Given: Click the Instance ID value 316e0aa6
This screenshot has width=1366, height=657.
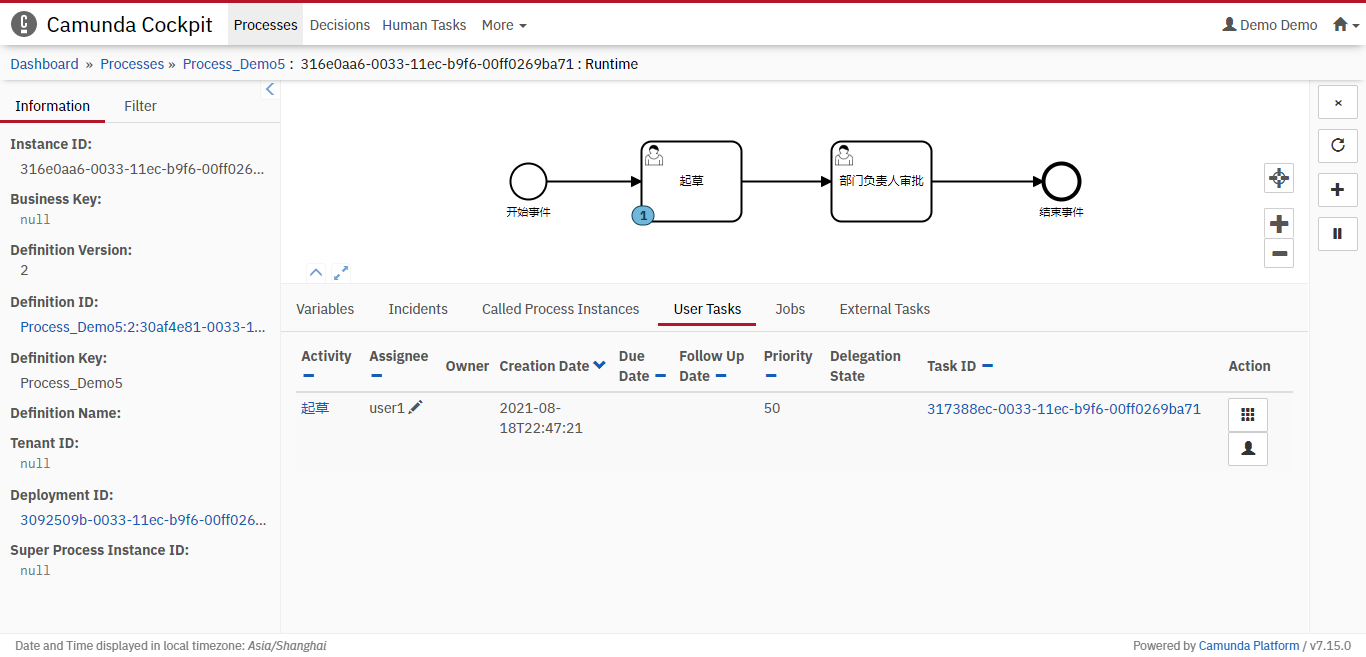Looking at the screenshot, I should pos(143,169).
